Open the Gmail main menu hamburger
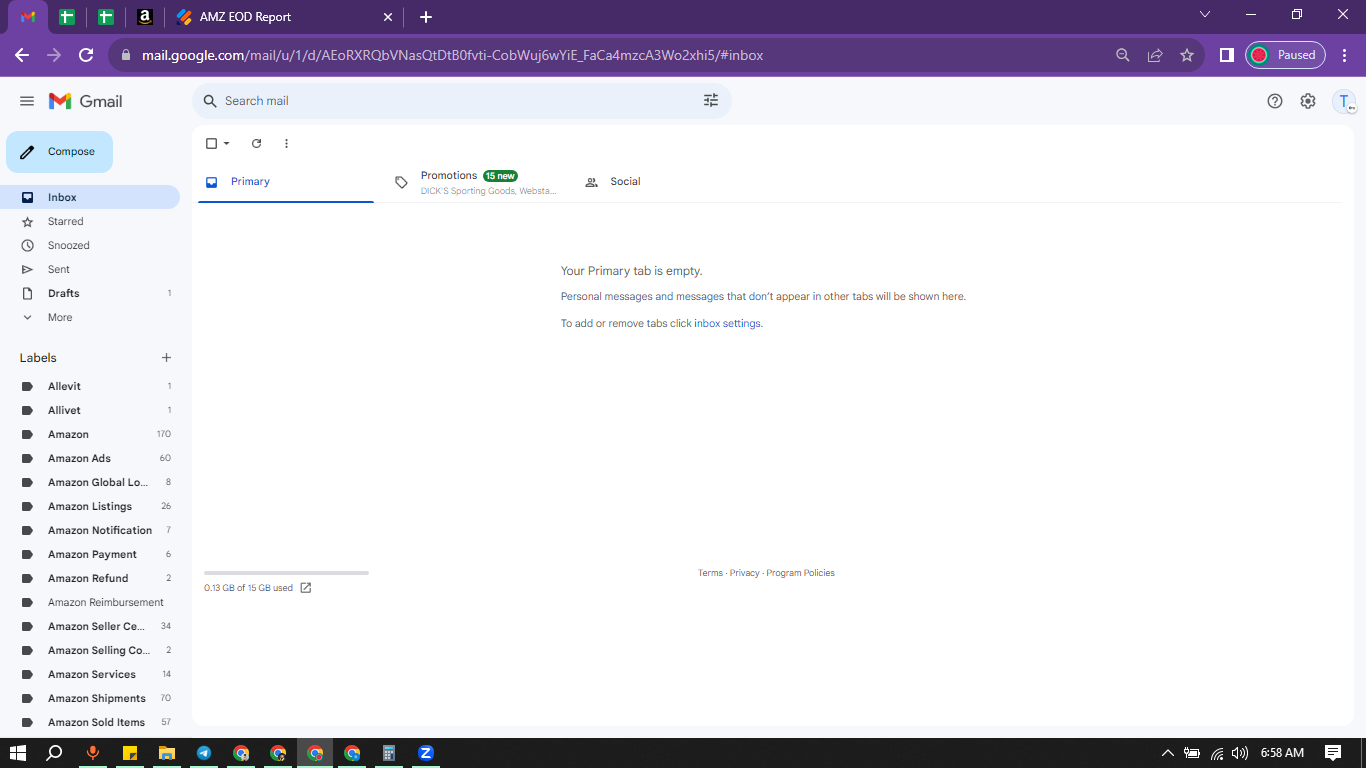The width and height of the screenshot is (1366, 768). click(x=27, y=101)
